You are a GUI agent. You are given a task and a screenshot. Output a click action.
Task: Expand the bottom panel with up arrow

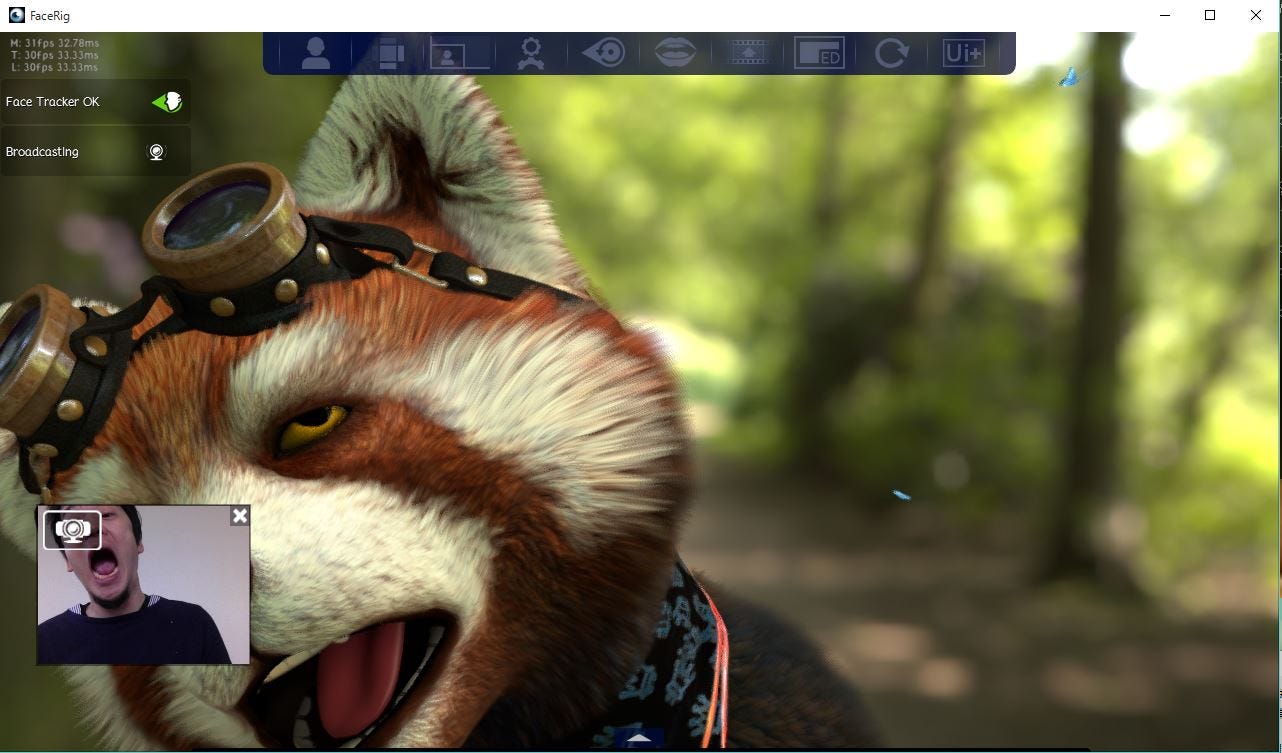coord(639,739)
